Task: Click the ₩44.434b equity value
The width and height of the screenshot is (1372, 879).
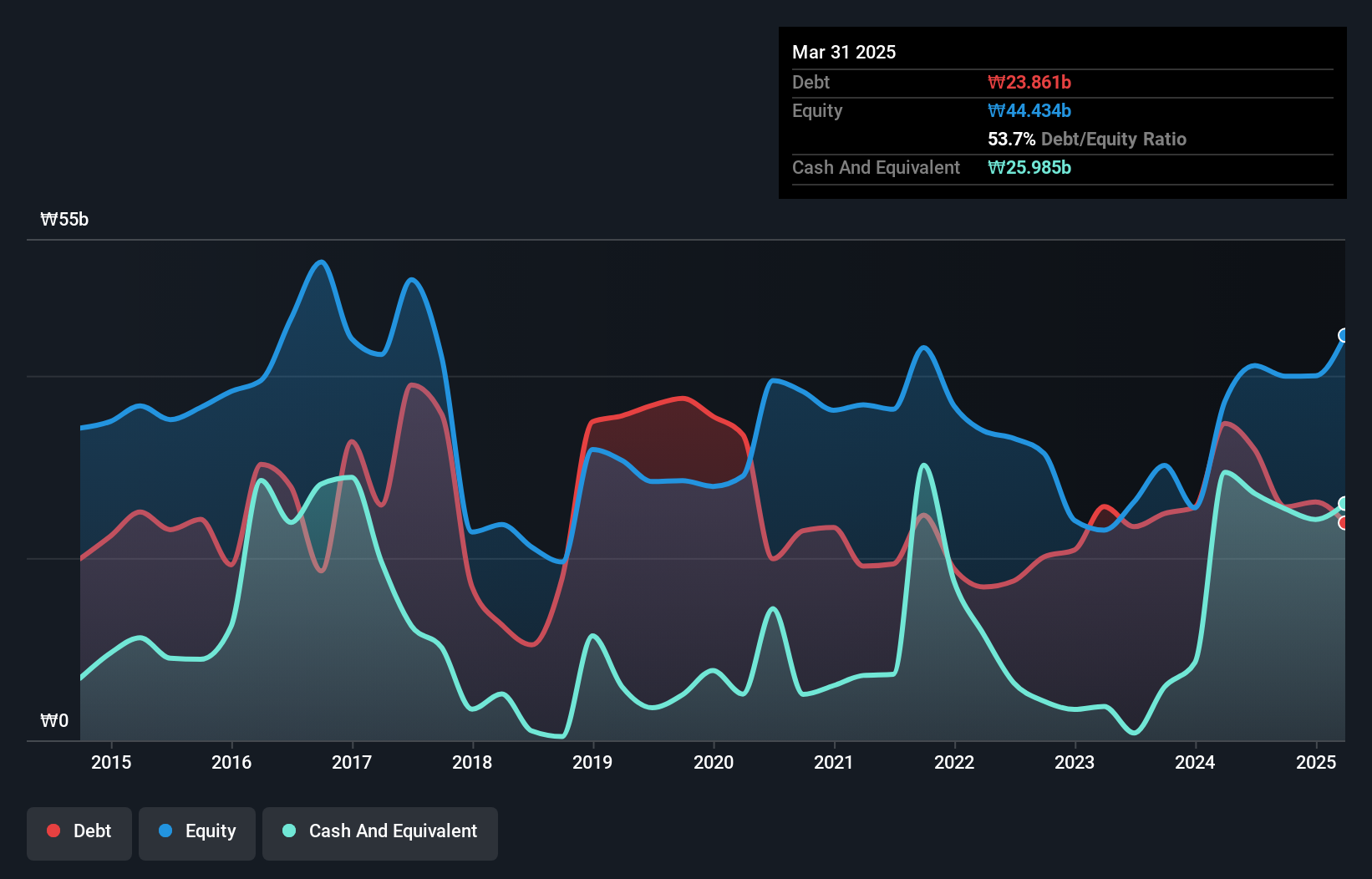Action: pos(1029,110)
